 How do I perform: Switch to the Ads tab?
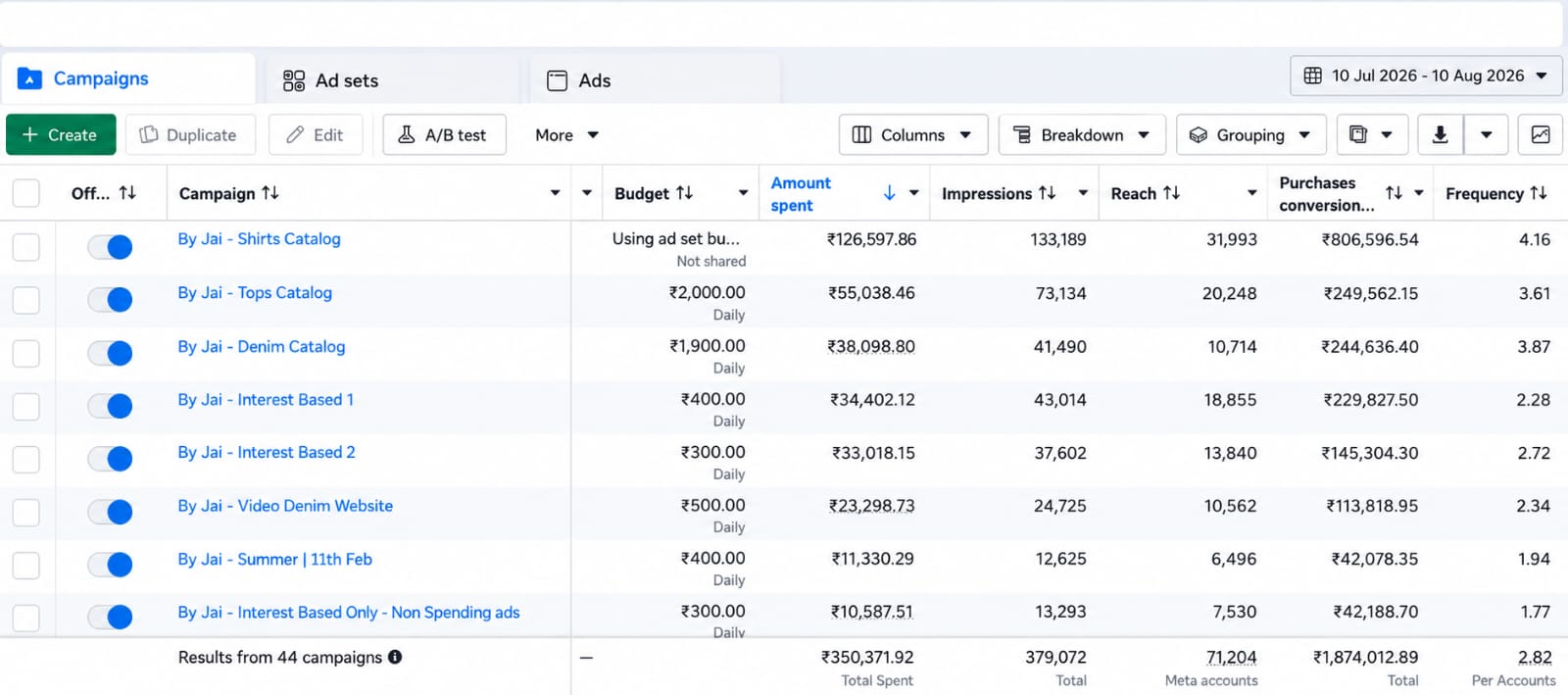[655, 80]
